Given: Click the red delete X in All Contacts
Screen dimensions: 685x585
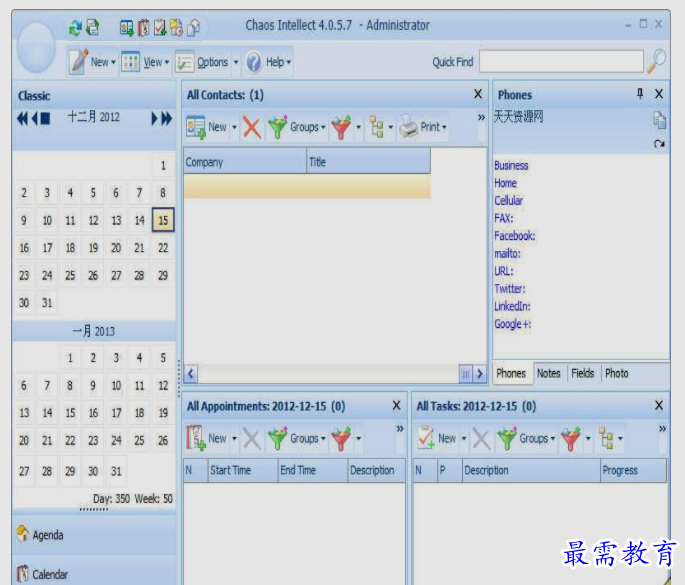Looking at the screenshot, I should [252, 128].
